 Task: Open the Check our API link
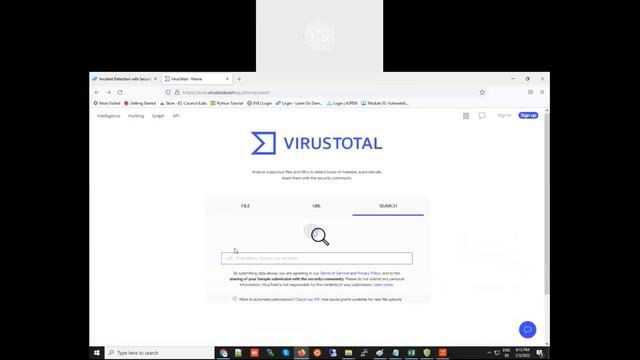307,299
